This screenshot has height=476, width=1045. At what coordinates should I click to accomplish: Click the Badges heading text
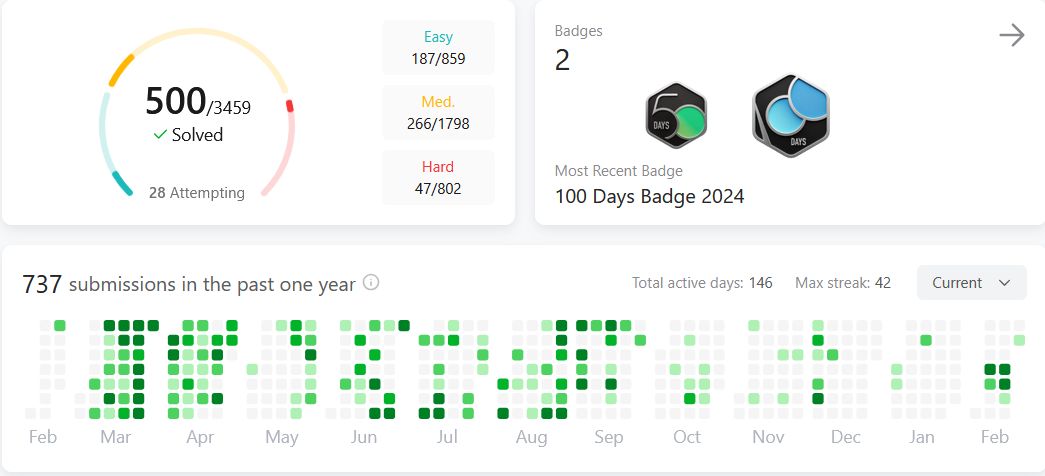pos(578,31)
